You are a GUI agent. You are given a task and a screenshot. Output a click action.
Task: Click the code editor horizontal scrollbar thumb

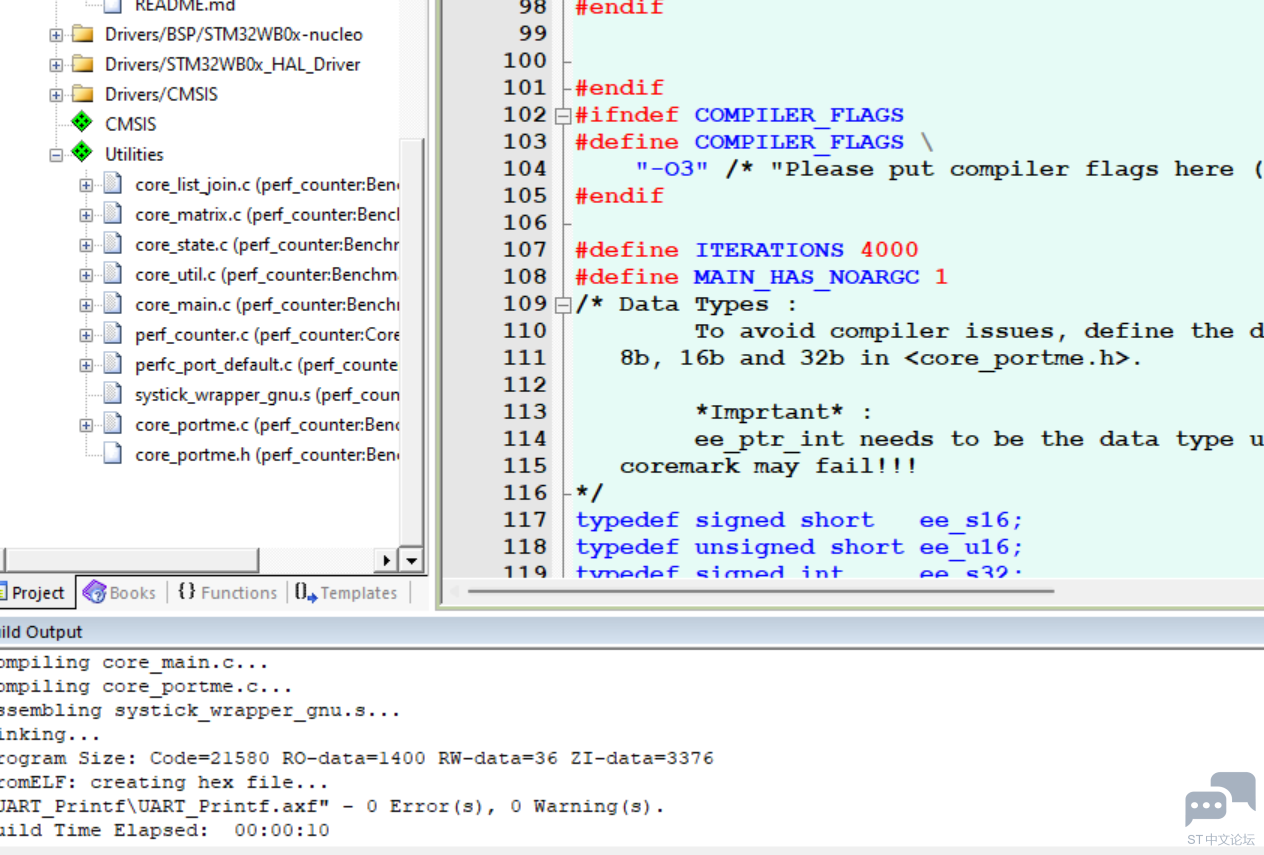pos(760,591)
